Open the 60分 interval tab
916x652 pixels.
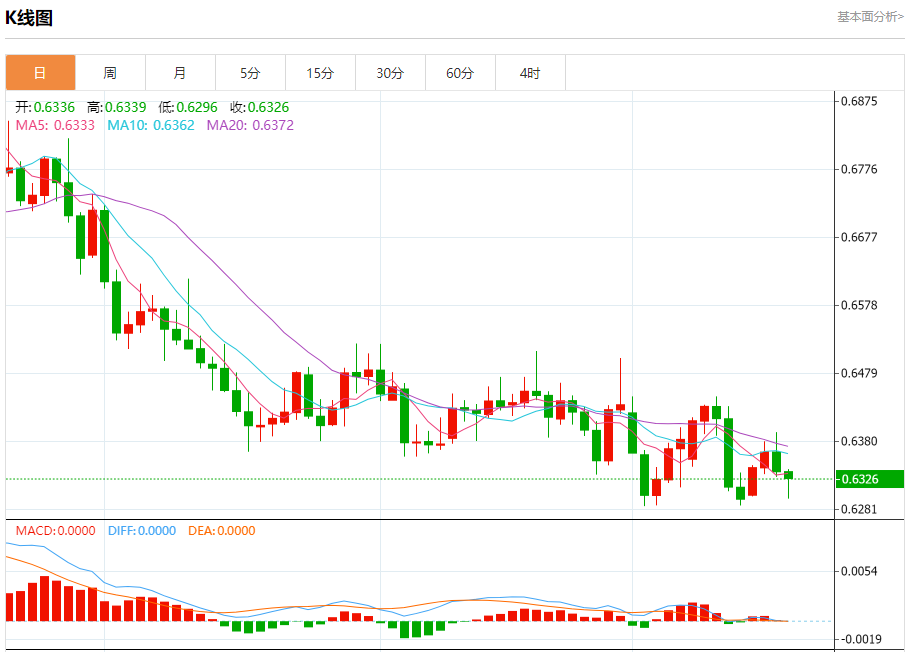click(x=460, y=72)
